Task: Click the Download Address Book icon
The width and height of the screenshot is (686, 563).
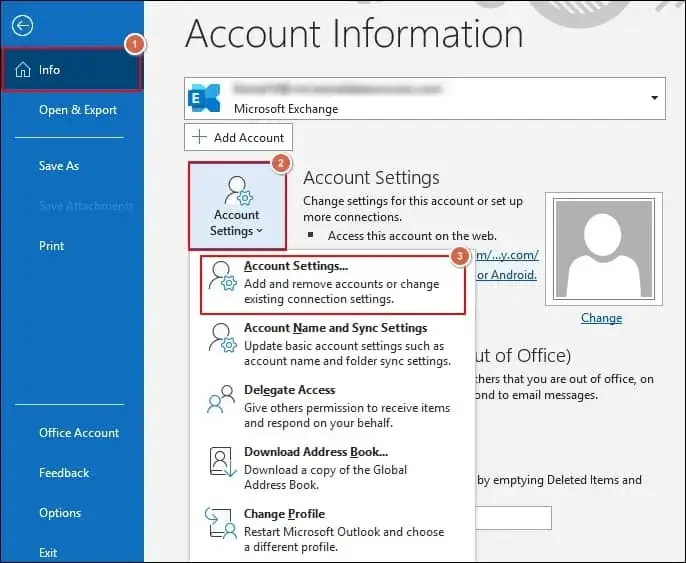Action: point(222,462)
